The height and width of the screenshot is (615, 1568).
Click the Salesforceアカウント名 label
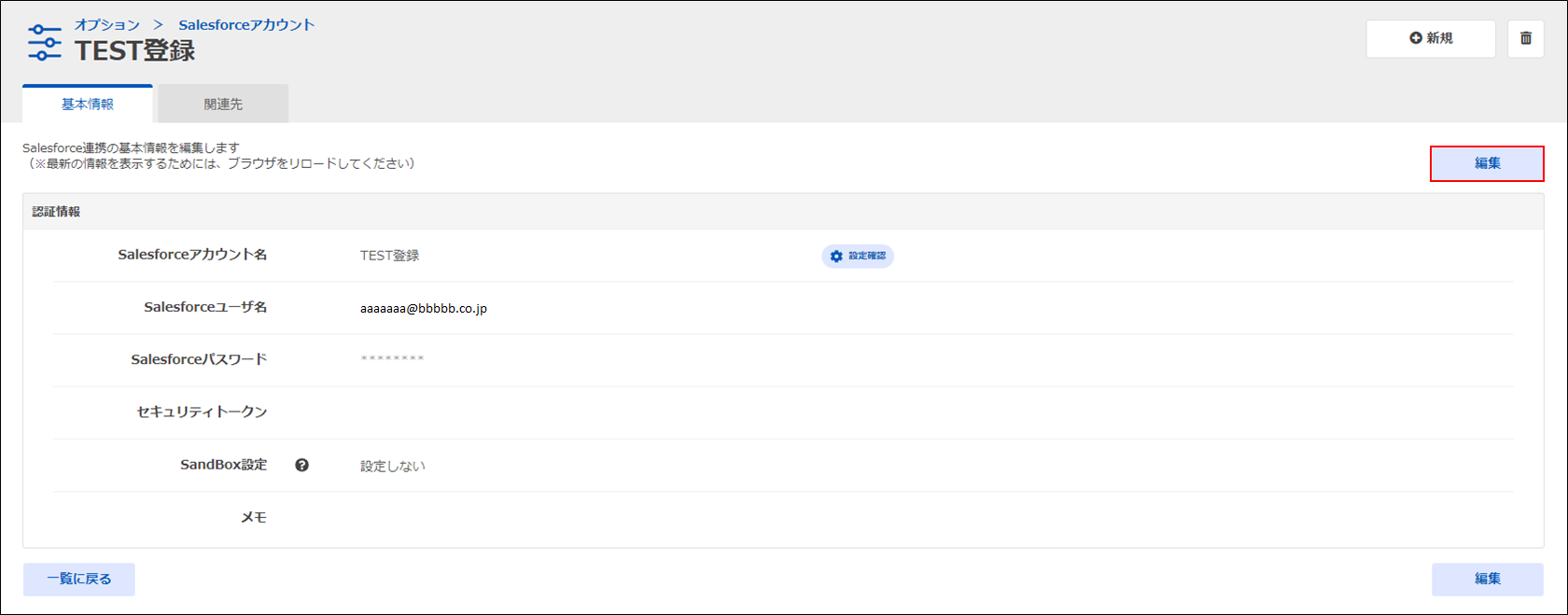192,255
